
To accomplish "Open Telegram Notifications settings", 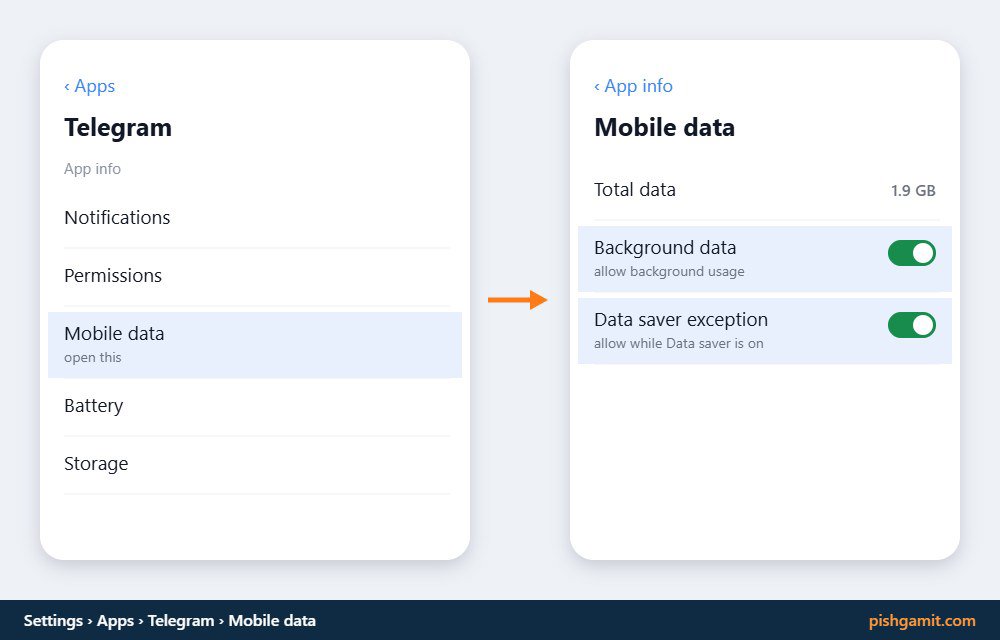I will (257, 218).
